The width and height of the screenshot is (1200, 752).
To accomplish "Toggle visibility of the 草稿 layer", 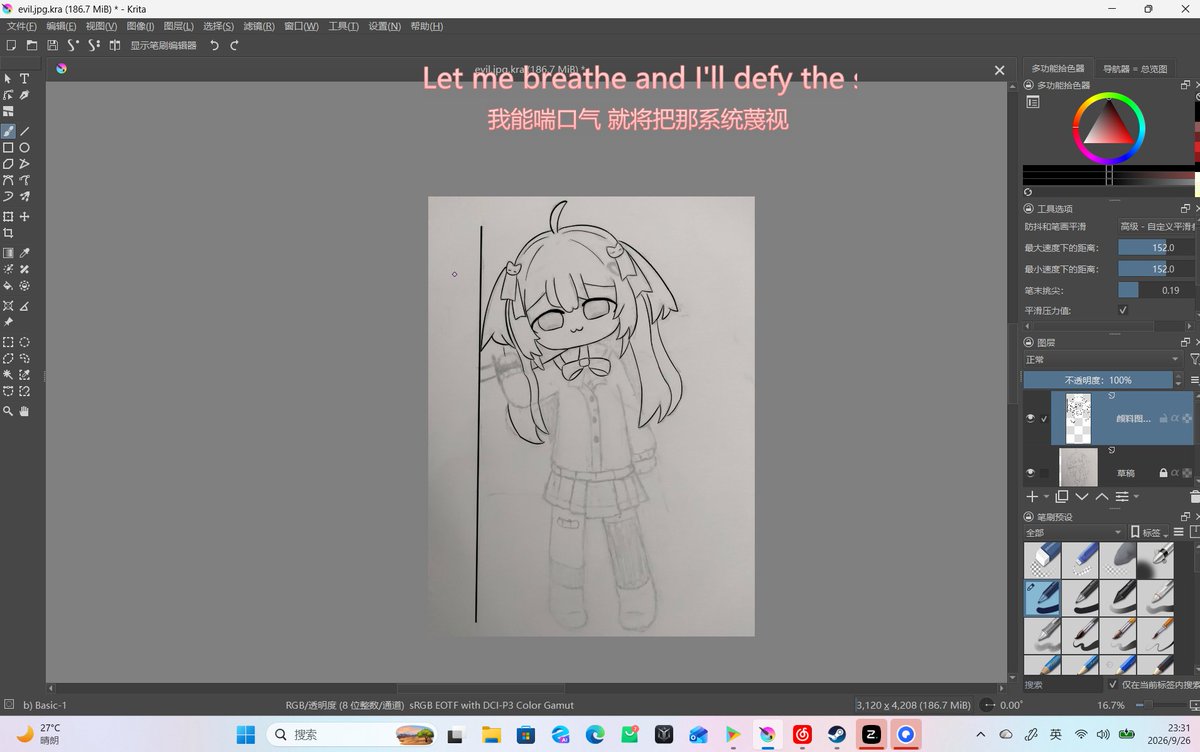I will pyautogui.click(x=1030, y=472).
